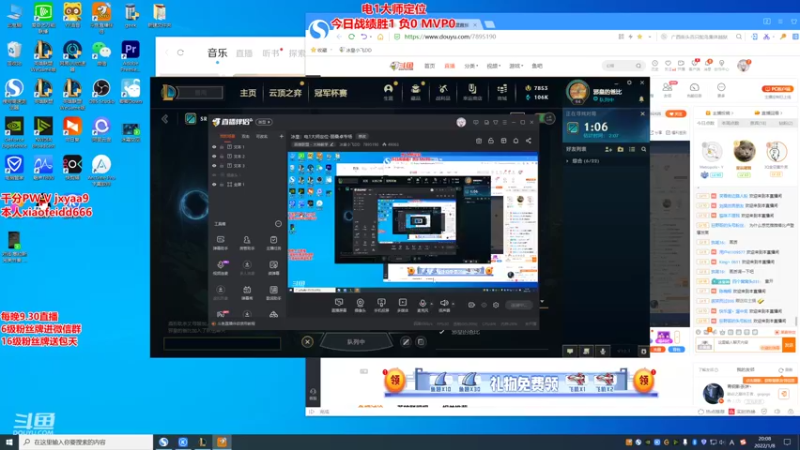Click the go live button in streaming tool
This screenshot has width=800, height=450.
pyautogui.click(x=518, y=305)
